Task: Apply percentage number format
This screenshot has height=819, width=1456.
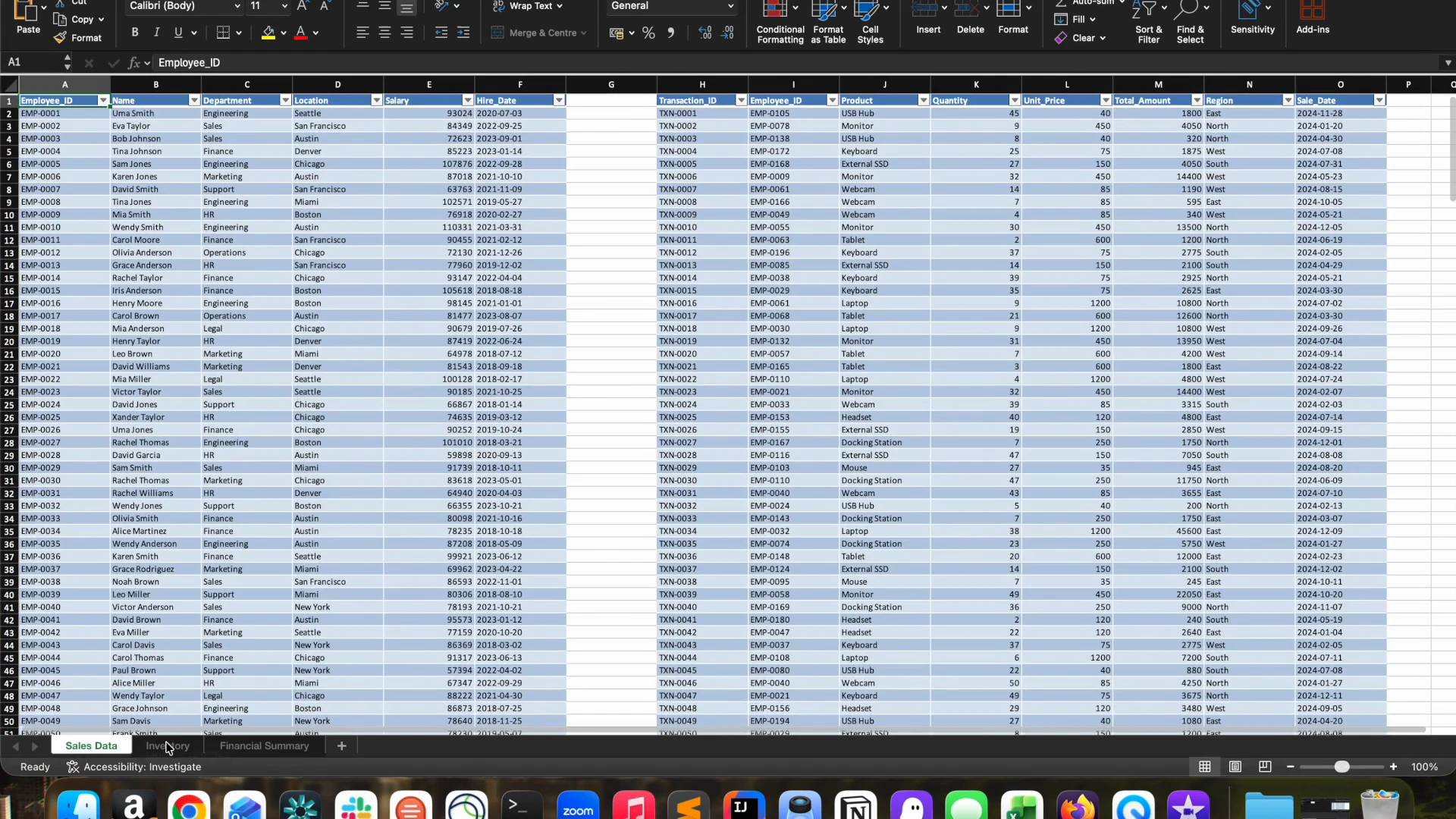Action: click(x=648, y=33)
